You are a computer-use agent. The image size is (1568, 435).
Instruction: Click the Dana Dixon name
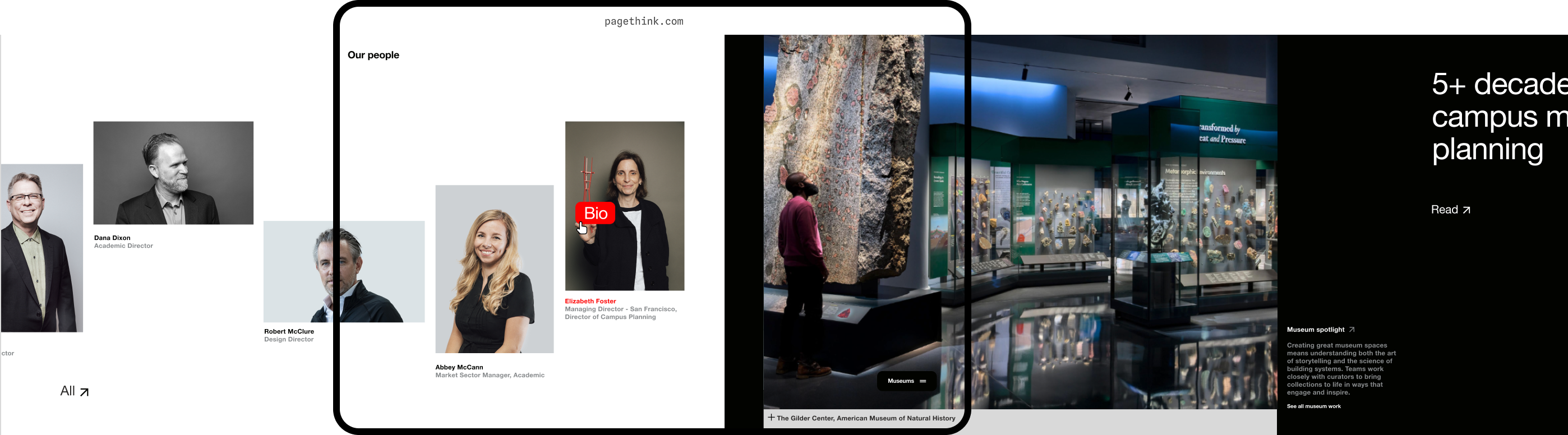coord(112,238)
